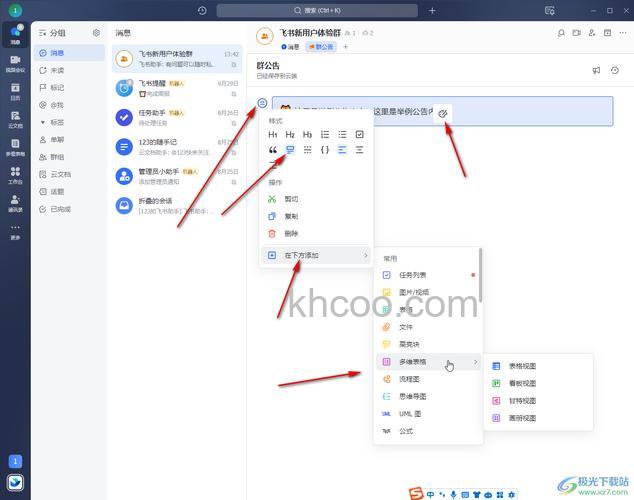The image size is (634, 500).
Task: Apply to-do checkbox style
Action: 359,134
